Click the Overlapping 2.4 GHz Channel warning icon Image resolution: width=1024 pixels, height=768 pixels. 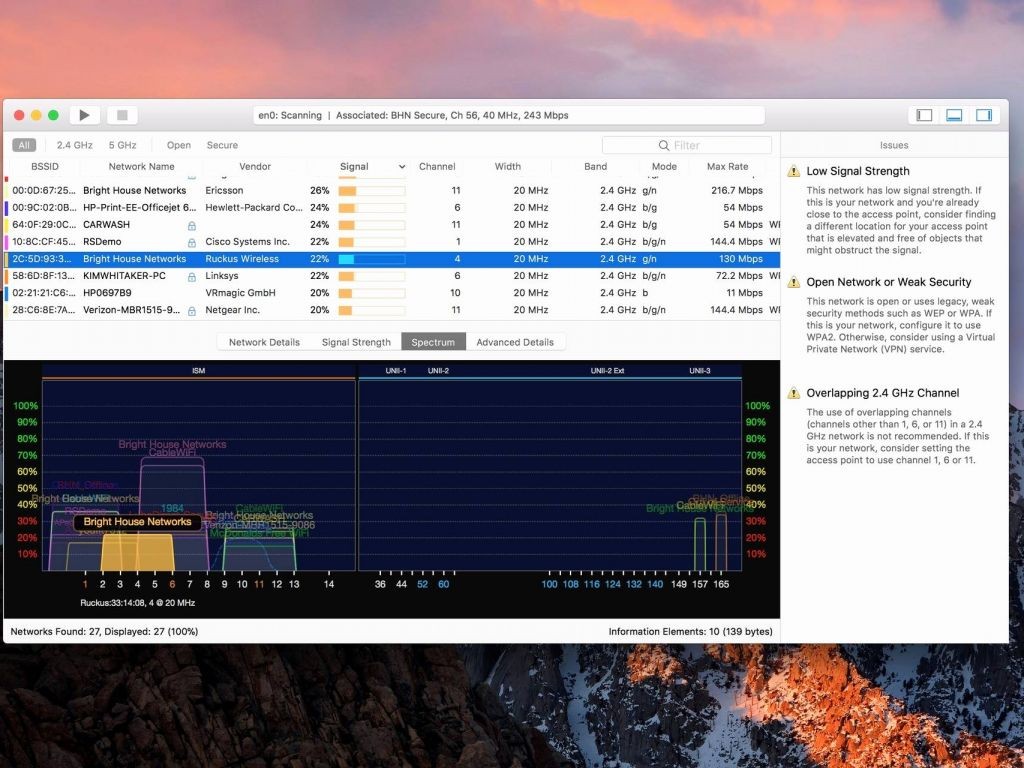(794, 393)
